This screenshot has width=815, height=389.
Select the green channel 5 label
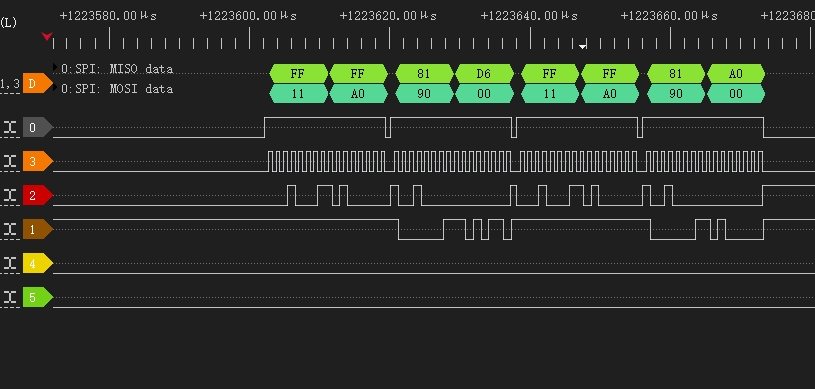click(37, 297)
